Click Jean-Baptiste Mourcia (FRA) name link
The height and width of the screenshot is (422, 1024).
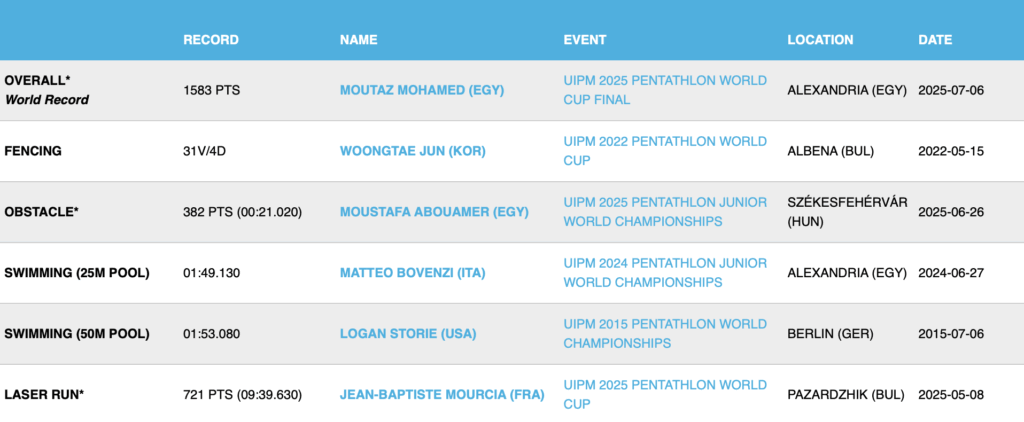coord(441,394)
